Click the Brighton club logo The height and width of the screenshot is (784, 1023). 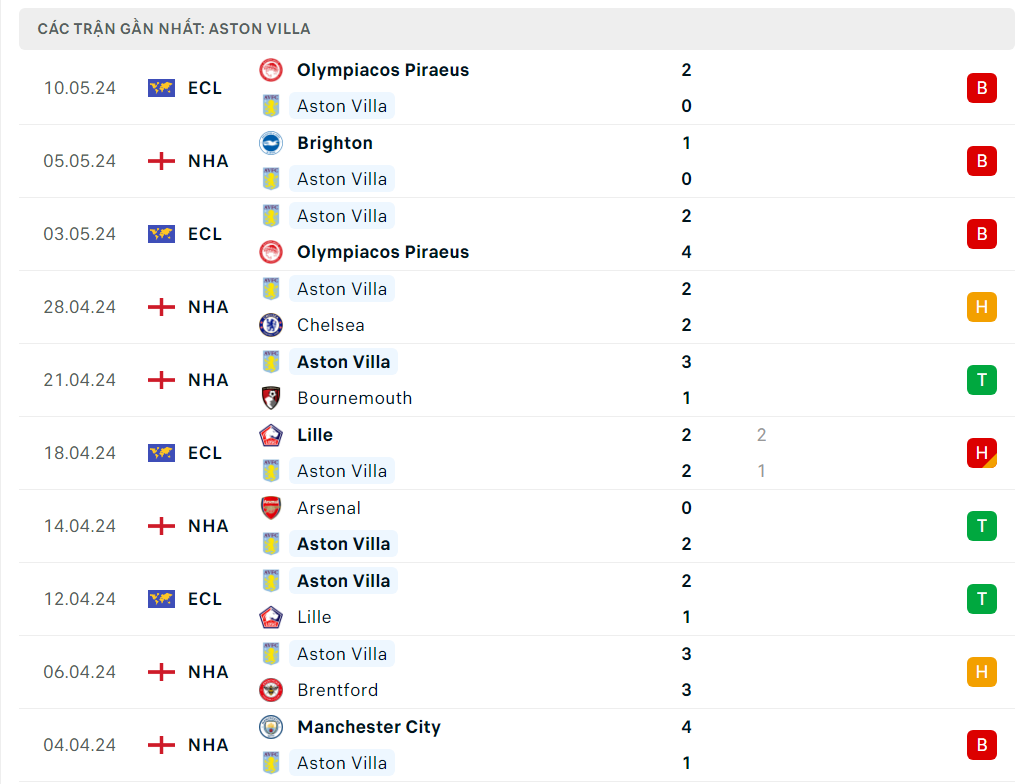pos(271,143)
